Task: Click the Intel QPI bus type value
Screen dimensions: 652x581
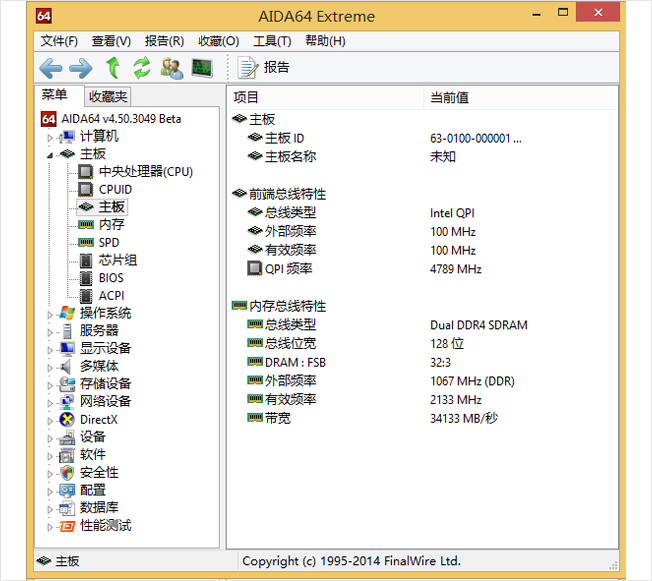Action: [x=452, y=213]
